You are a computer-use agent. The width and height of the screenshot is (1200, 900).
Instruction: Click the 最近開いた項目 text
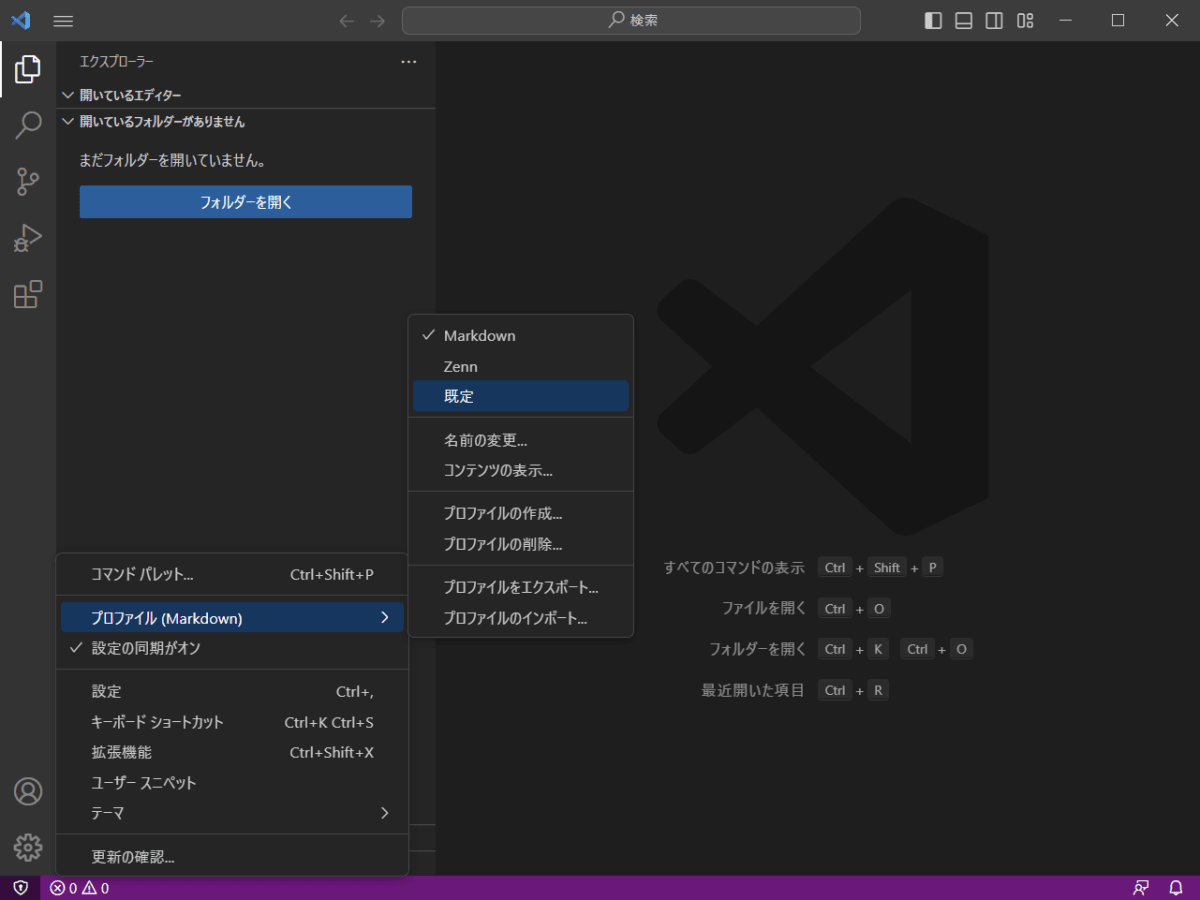(x=753, y=690)
